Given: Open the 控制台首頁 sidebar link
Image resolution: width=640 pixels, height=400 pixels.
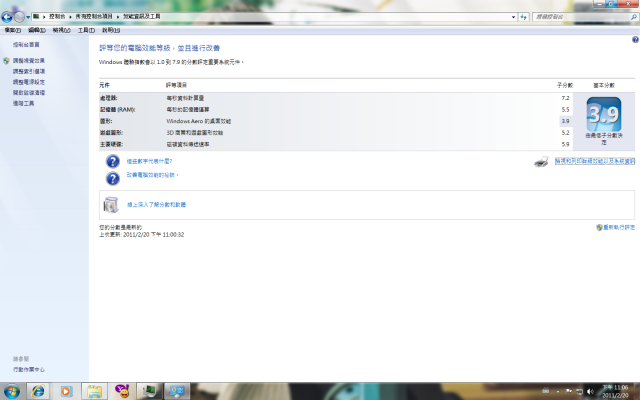Looking at the screenshot, I should coord(26,44).
